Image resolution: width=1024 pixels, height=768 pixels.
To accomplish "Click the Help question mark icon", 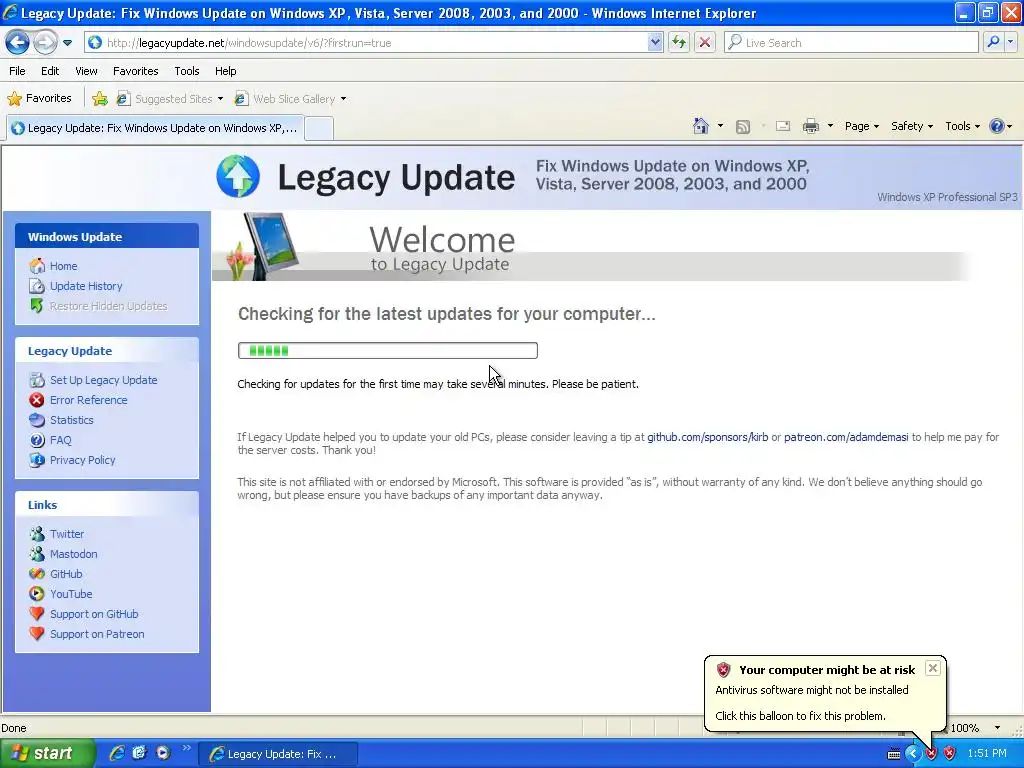I will [997, 126].
